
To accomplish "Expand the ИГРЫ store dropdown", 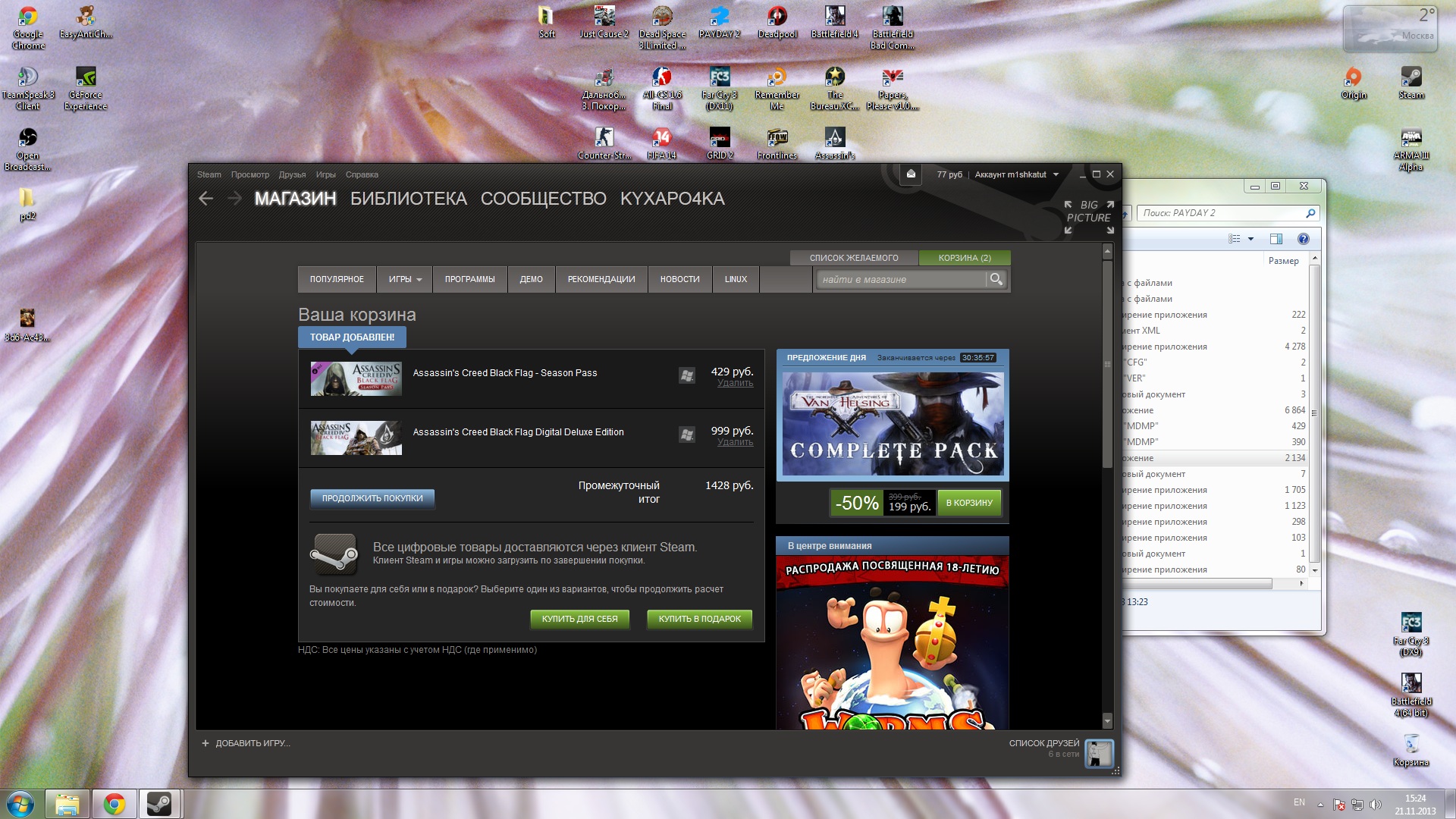I will 405,279.
